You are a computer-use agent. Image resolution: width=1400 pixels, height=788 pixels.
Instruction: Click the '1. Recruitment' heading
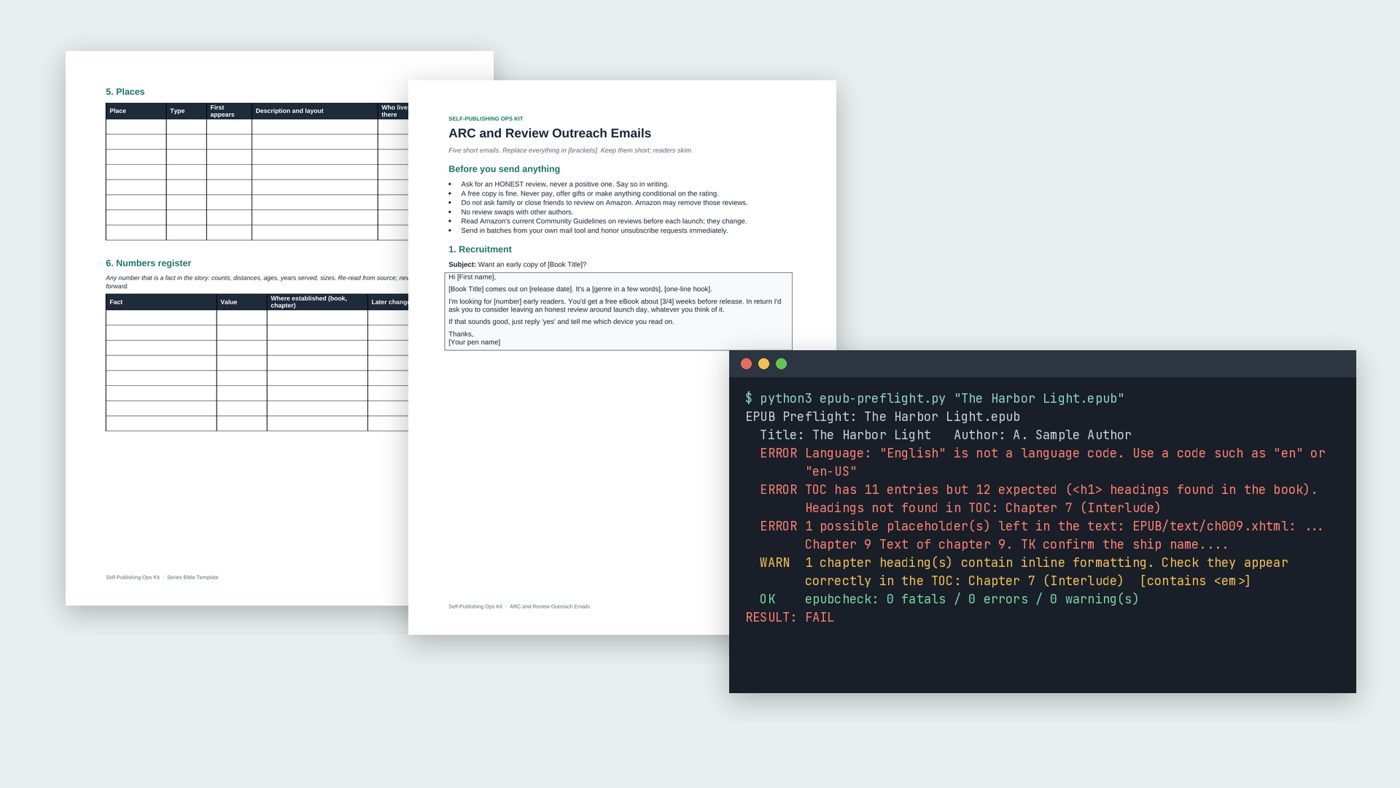[x=480, y=249]
